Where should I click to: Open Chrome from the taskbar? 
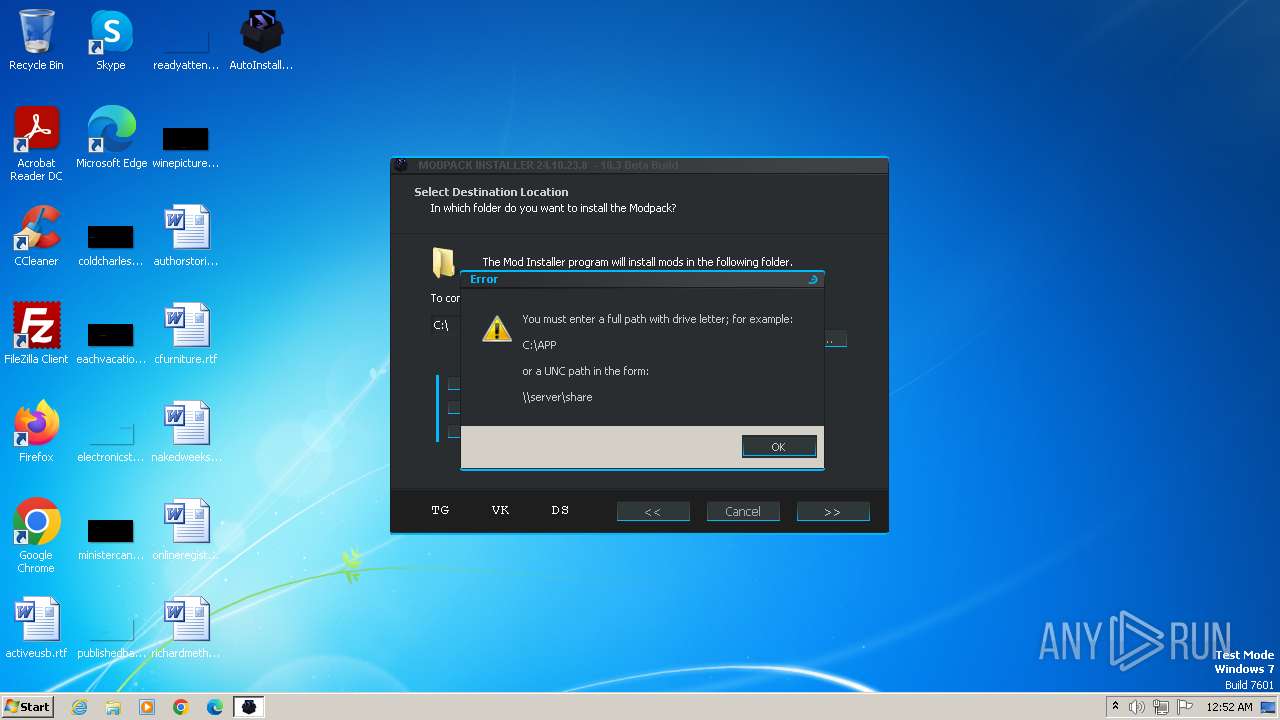(181, 707)
